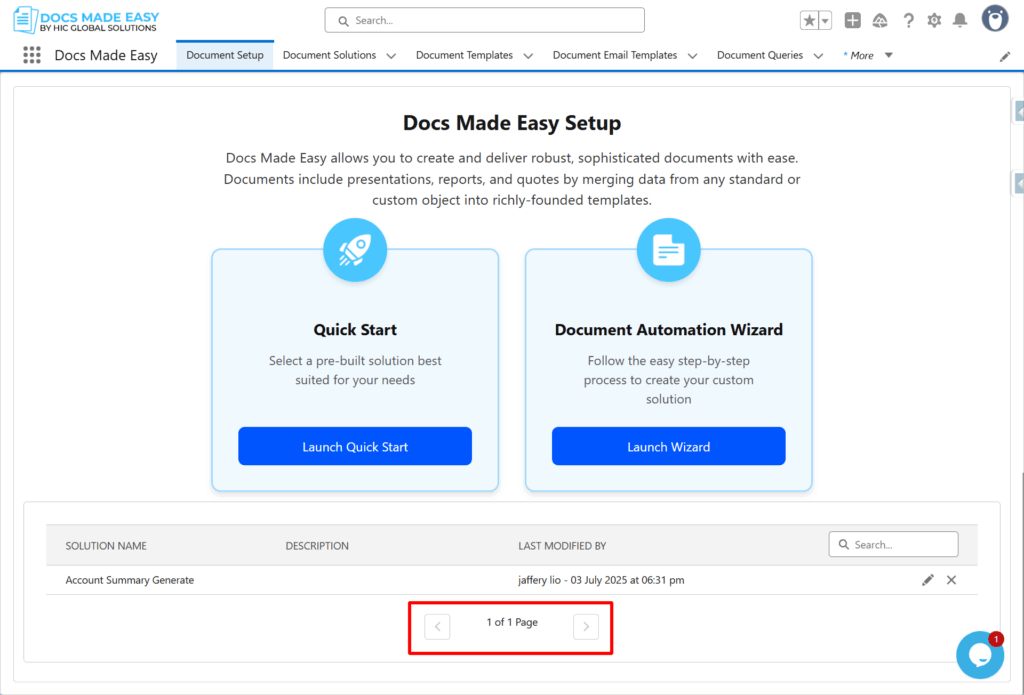Open the user profile avatar
Screen dimensions: 1024x695
coord(995,19)
